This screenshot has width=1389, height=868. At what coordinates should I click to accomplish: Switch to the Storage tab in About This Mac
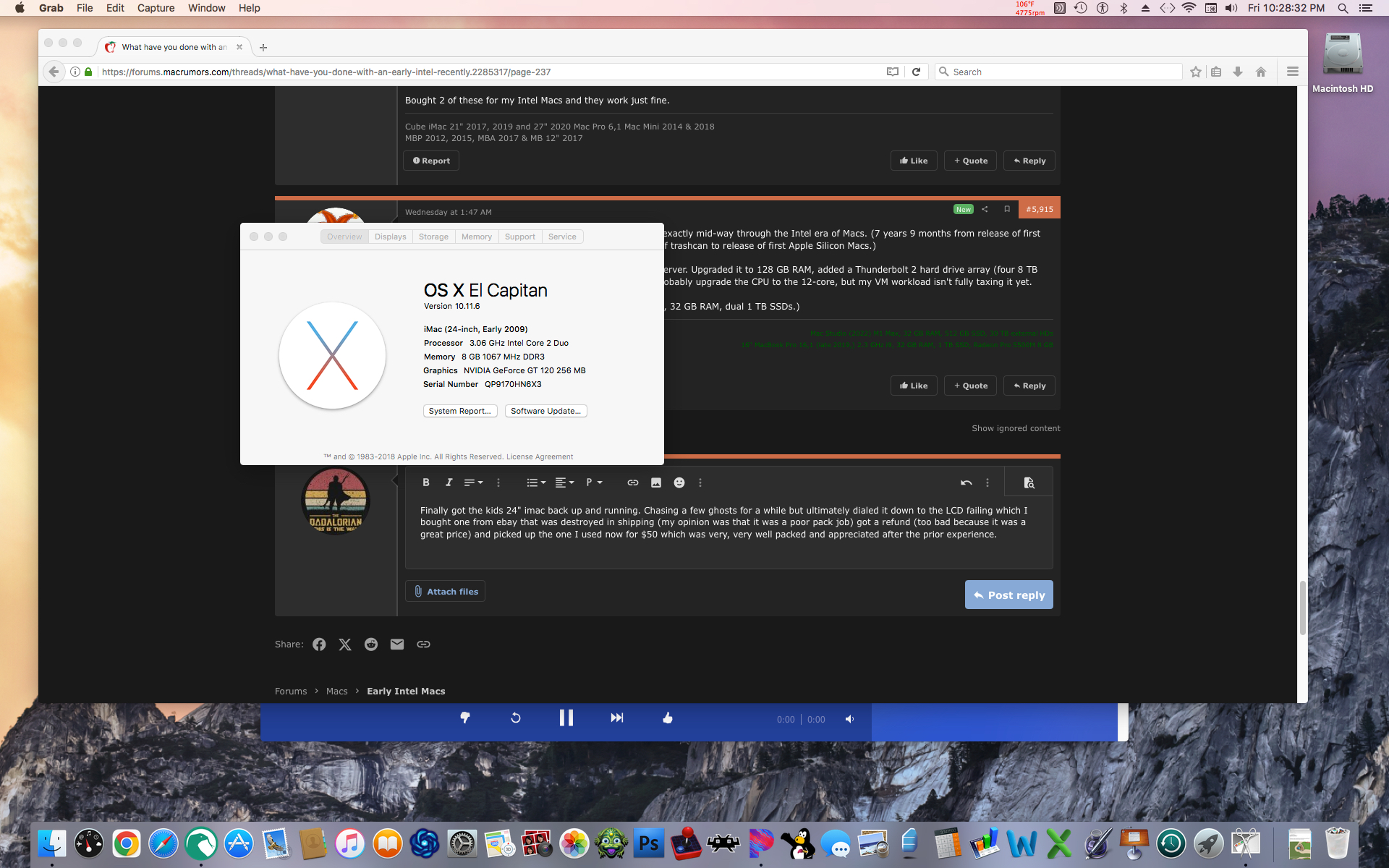tap(433, 237)
